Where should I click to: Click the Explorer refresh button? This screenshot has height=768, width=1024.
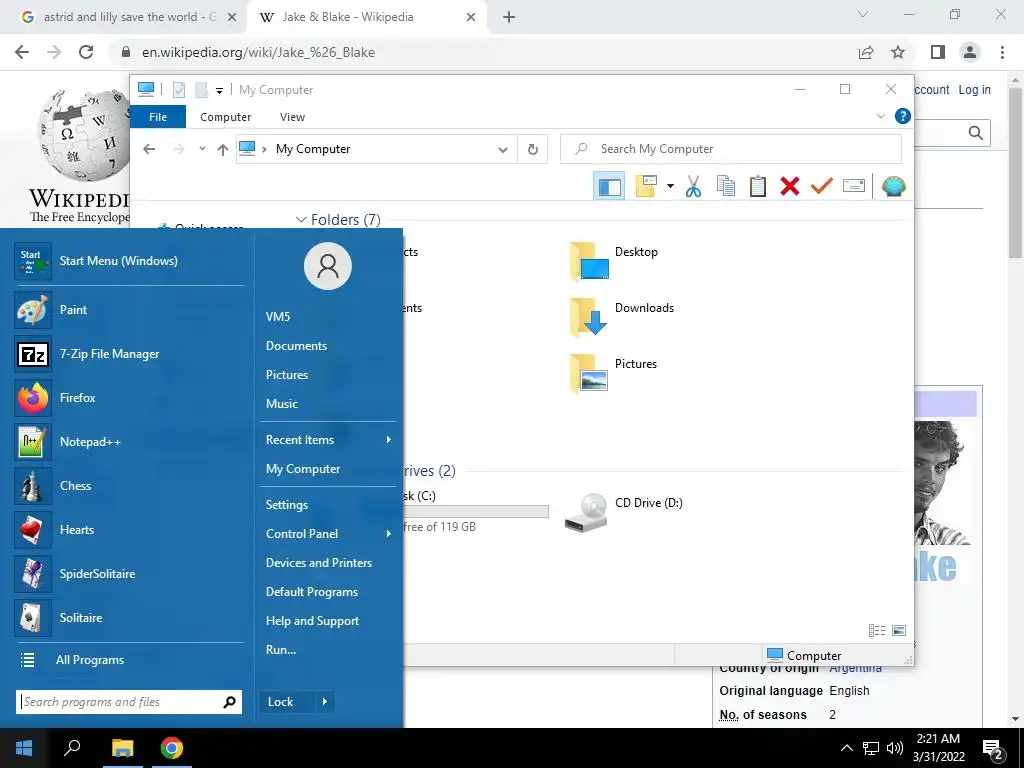(x=533, y=149)
